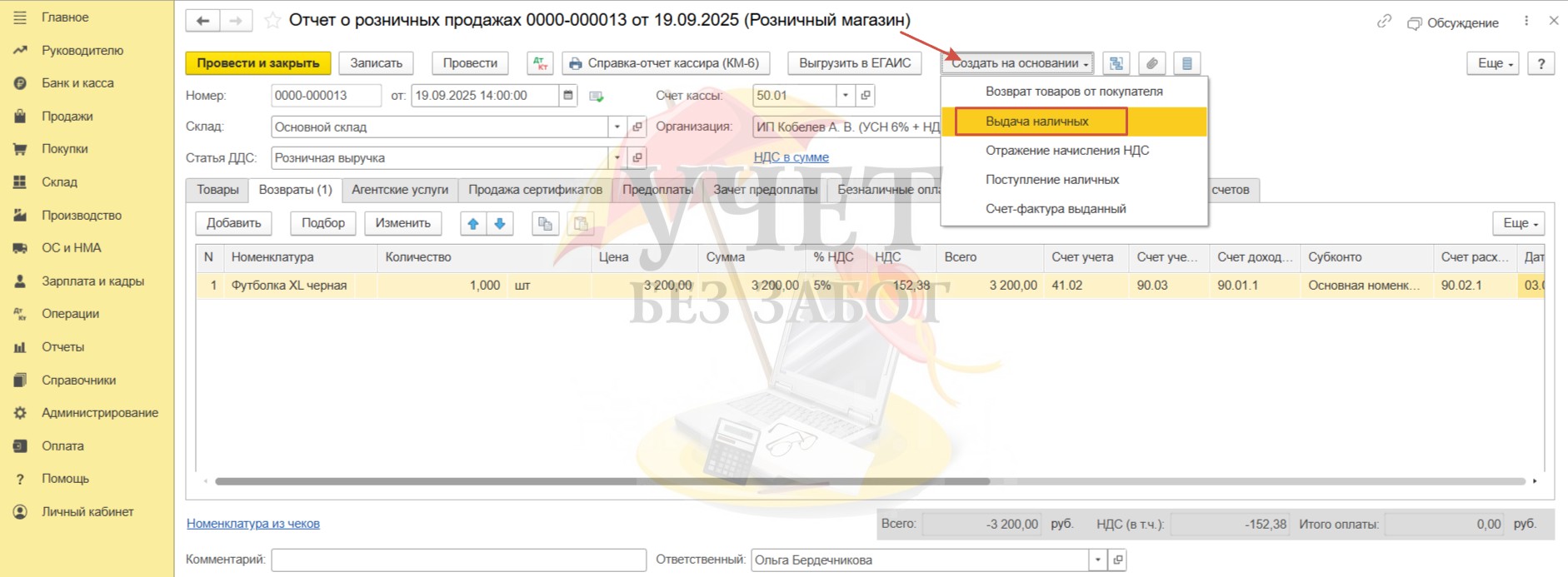Select Счет-фактура выданный menu item
The height and width of the screenshot is (577, 1568).
click(x=1074, y=209)
